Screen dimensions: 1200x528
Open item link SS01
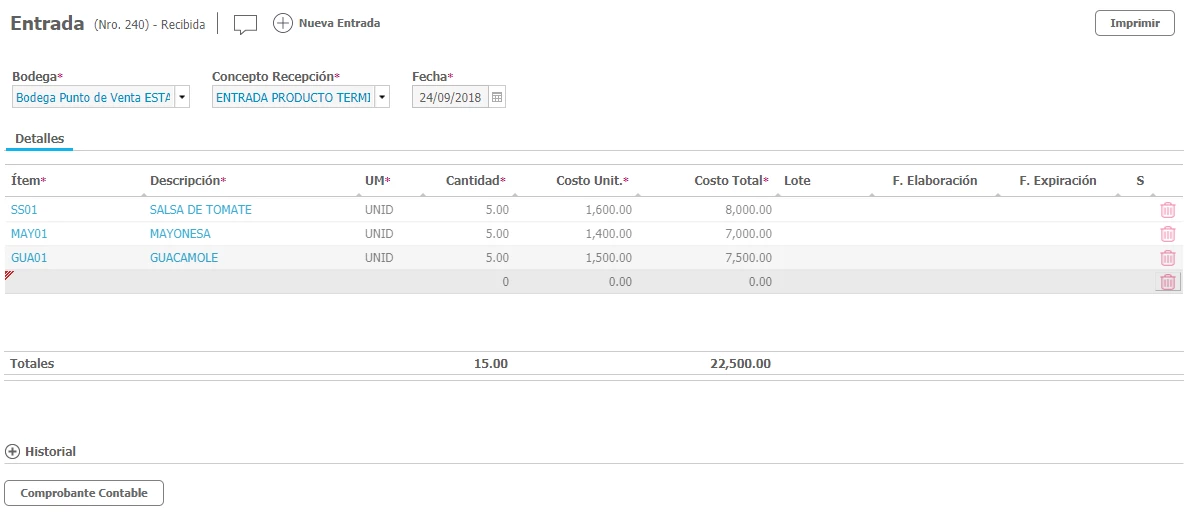pos(22,210)
